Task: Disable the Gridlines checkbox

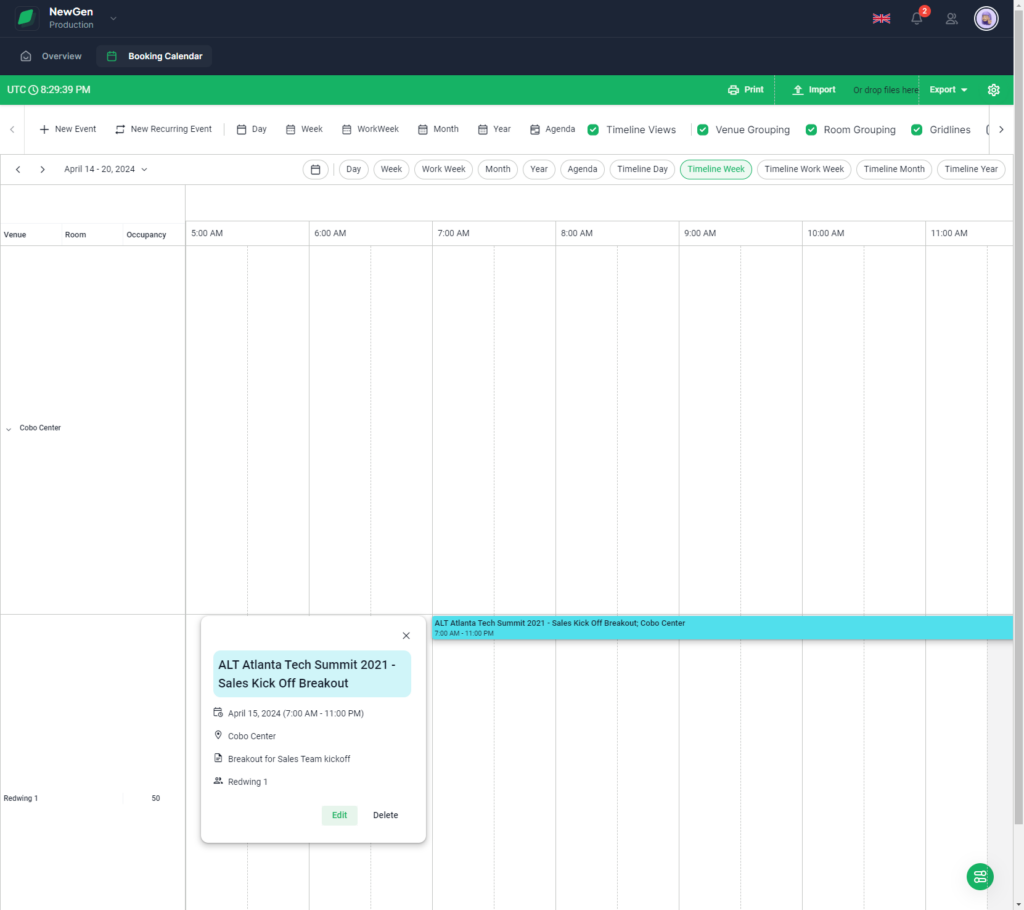Action: (917, 130)
